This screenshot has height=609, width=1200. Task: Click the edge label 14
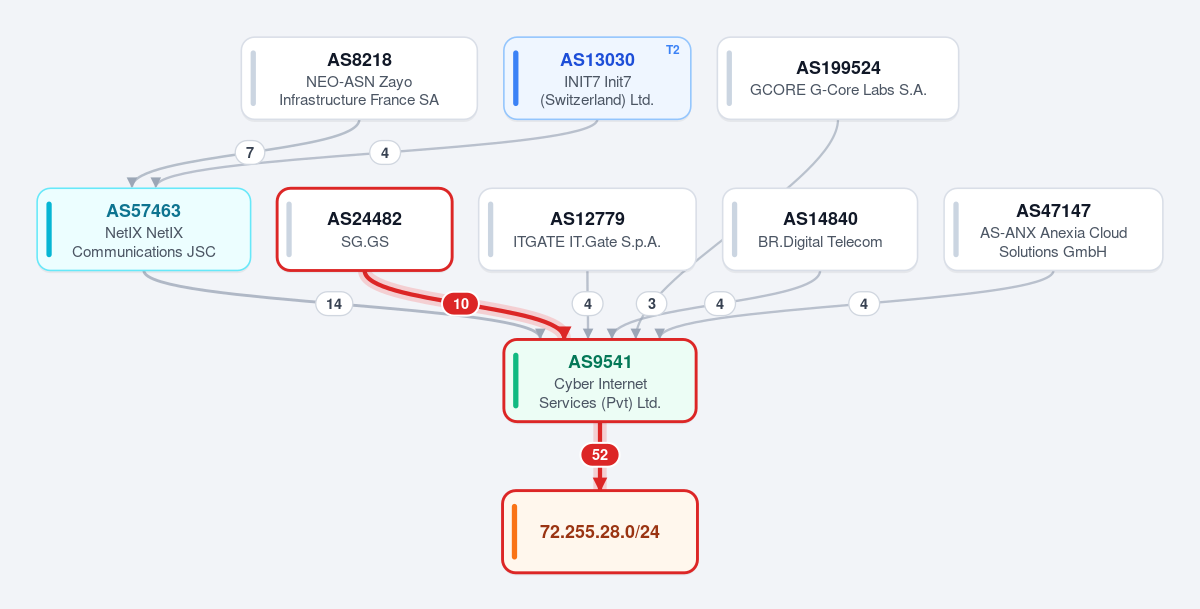tap(334, 304)
